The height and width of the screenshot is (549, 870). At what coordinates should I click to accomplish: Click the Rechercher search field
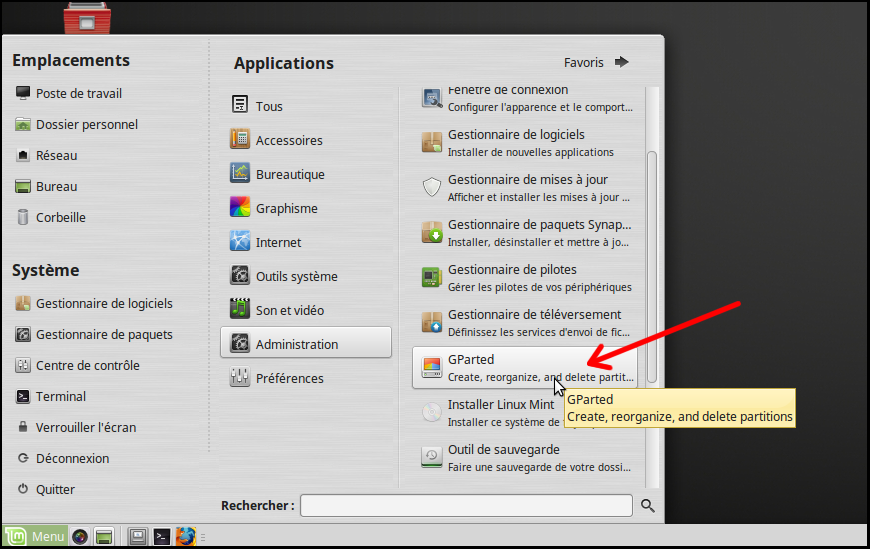[x=466, y=506]
